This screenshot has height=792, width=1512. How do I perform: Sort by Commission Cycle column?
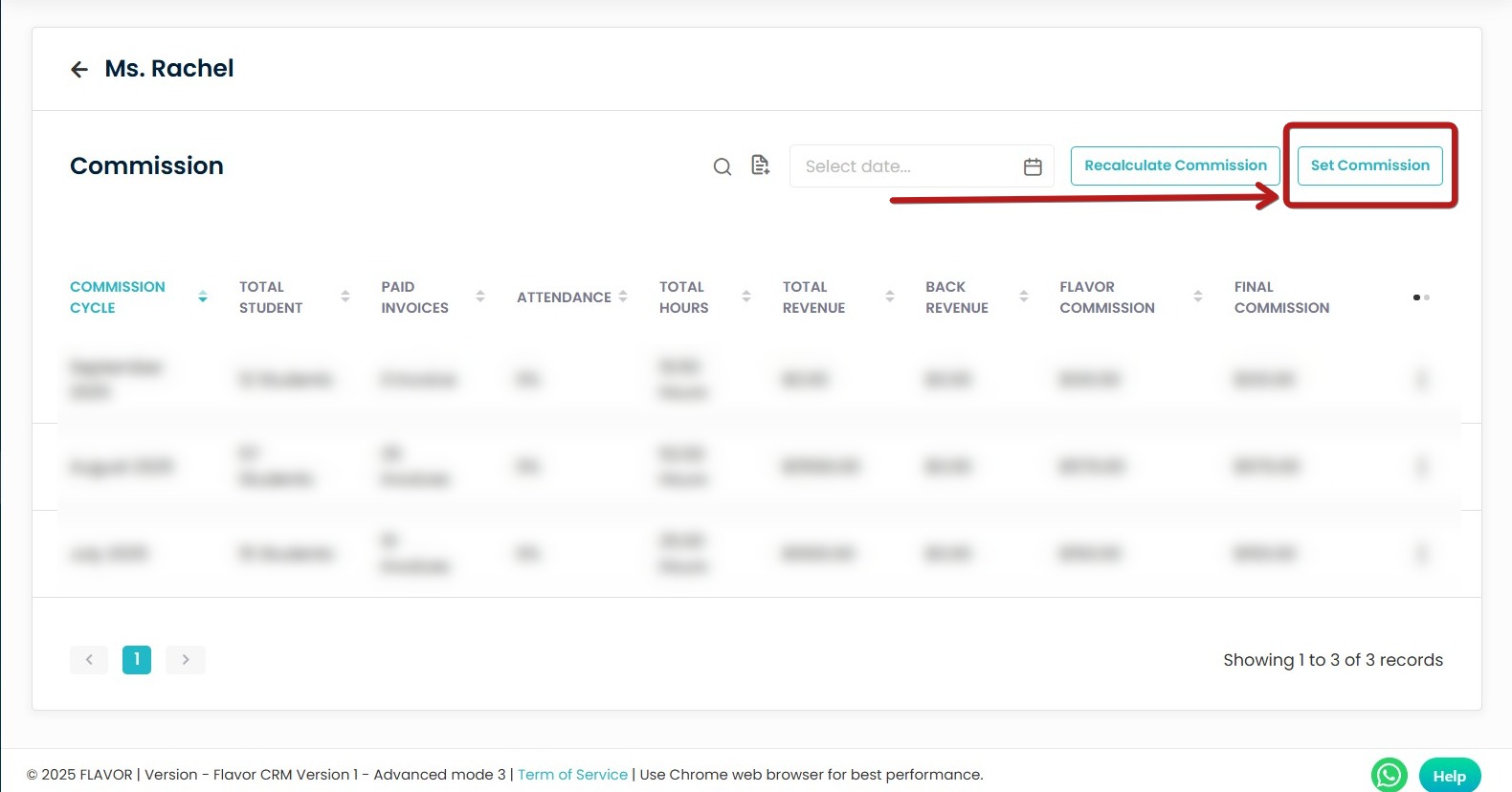(202, 297)
